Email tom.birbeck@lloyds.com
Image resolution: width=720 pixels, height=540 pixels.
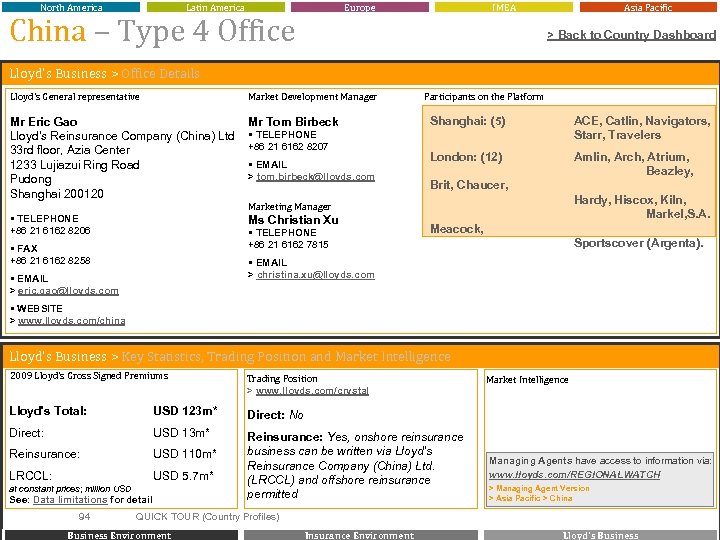(x=315, y=177)
